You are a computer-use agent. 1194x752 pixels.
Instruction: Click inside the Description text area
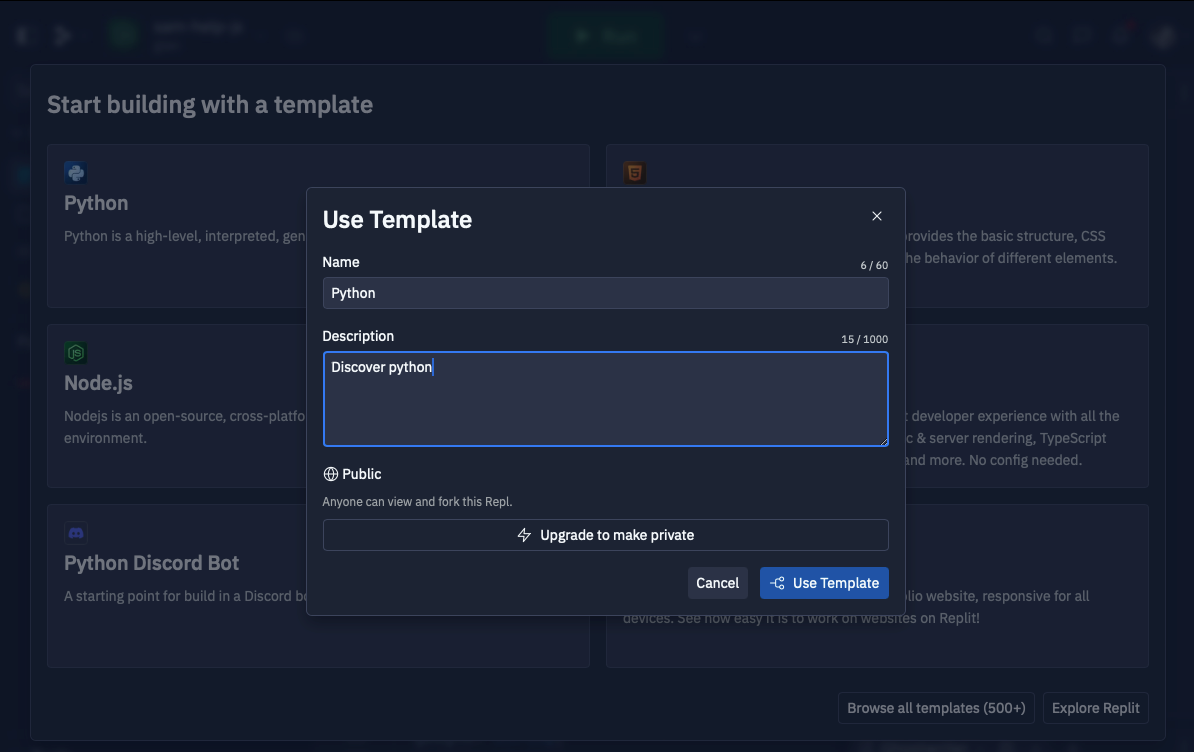(605, 399)
